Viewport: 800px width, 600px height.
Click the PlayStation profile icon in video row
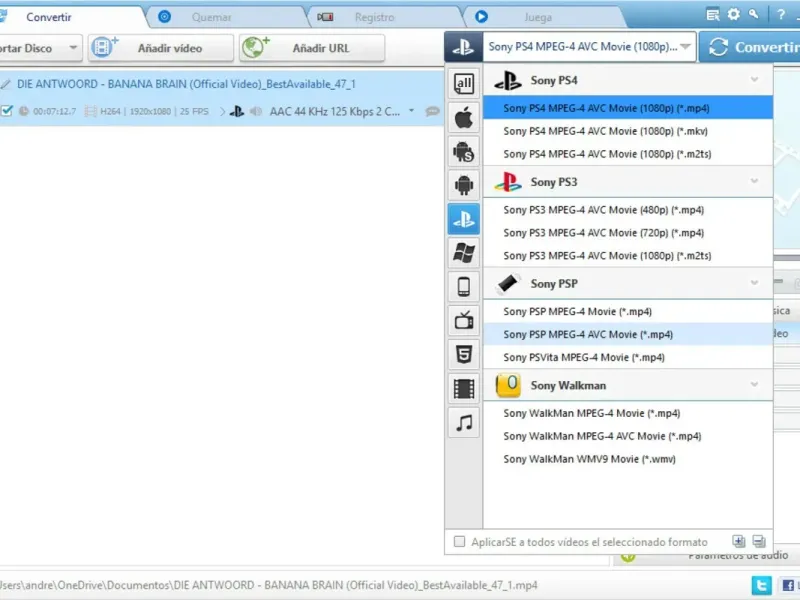pyautogui.click(x=236, y=111)
